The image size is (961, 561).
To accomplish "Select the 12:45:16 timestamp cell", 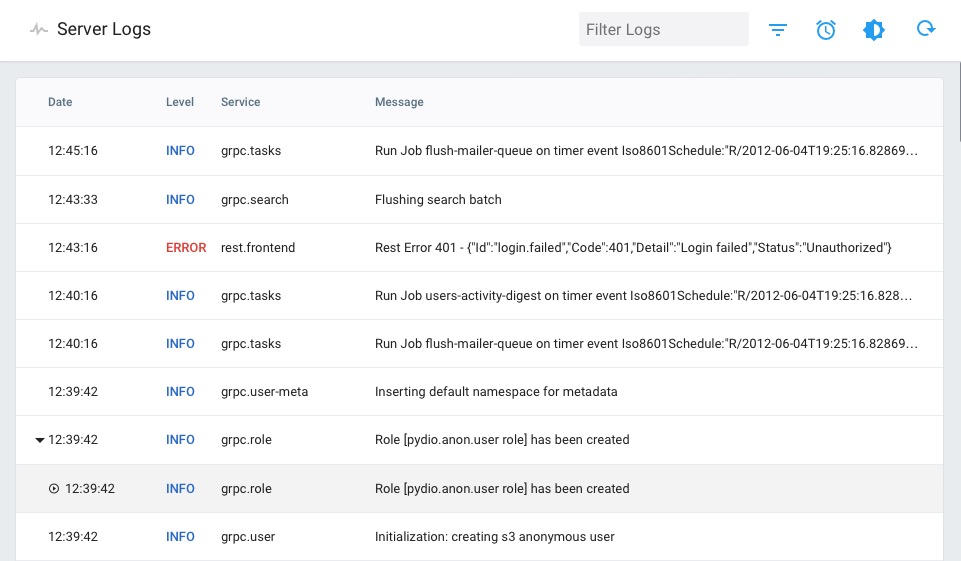I will 73,151.
